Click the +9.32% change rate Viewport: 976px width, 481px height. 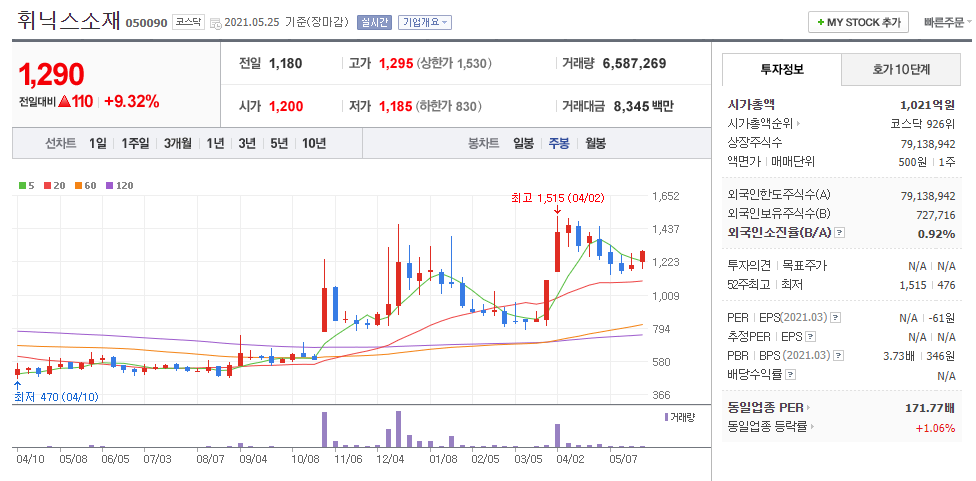tap(131, 101)
